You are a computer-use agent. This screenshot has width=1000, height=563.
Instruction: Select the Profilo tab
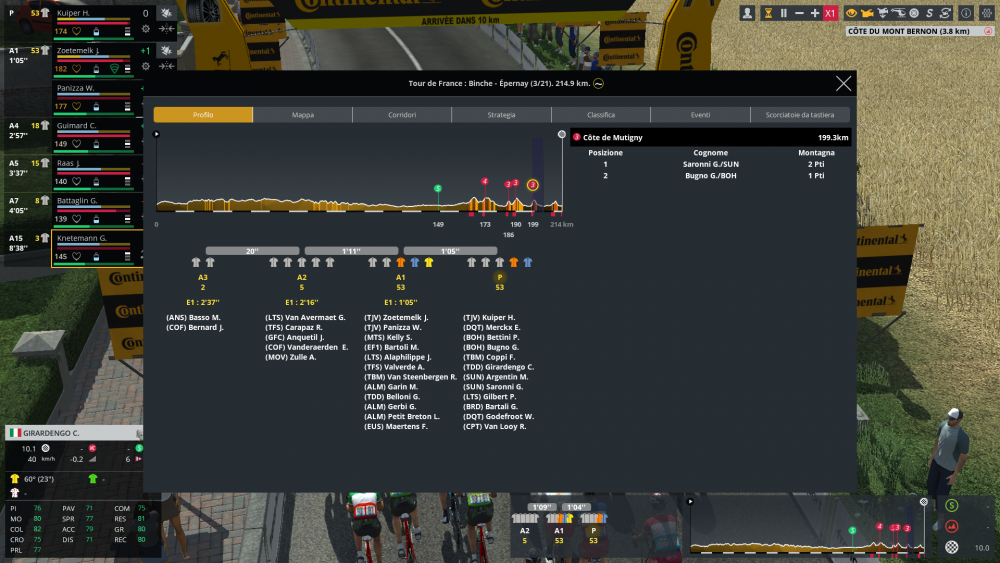pyautogui.click(x=203, y=115)
